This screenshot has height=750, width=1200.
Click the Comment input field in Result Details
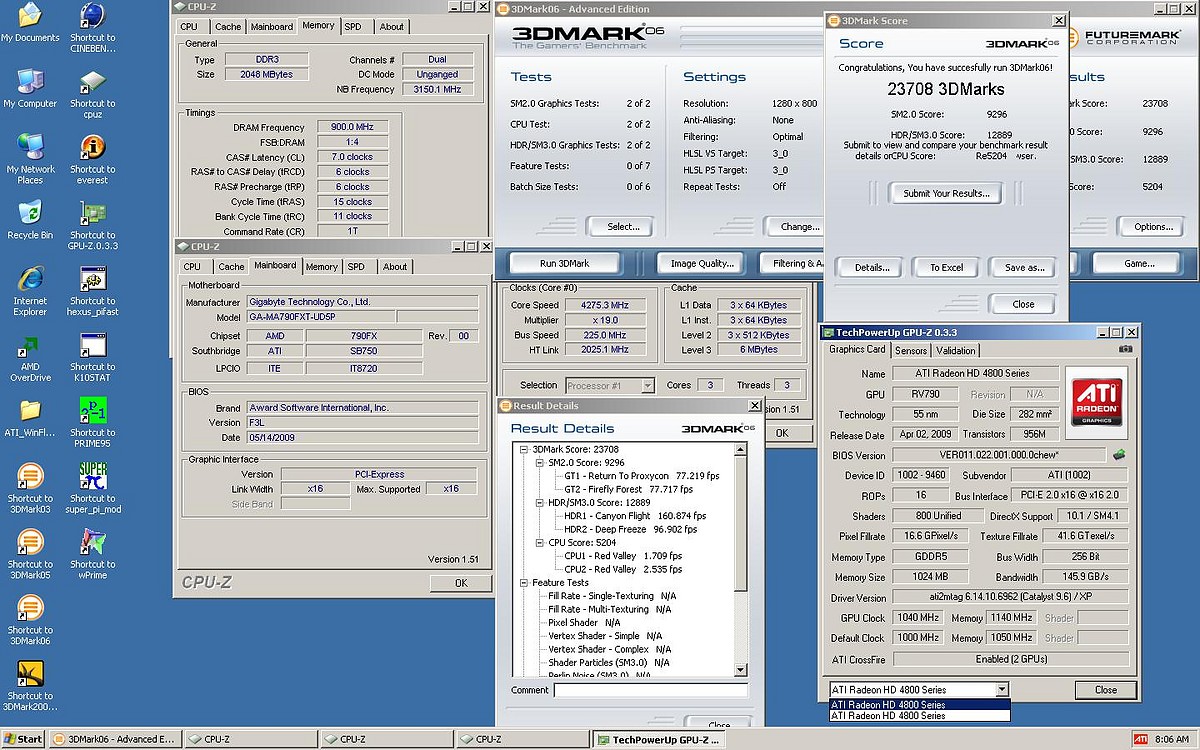[x=651, y=690]
